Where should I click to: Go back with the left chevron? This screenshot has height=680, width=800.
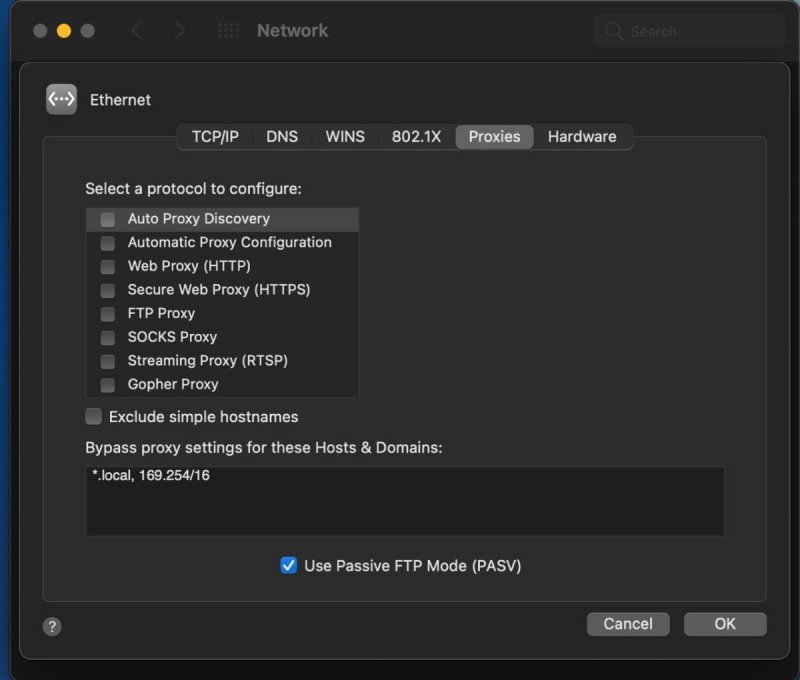point(136,31)
